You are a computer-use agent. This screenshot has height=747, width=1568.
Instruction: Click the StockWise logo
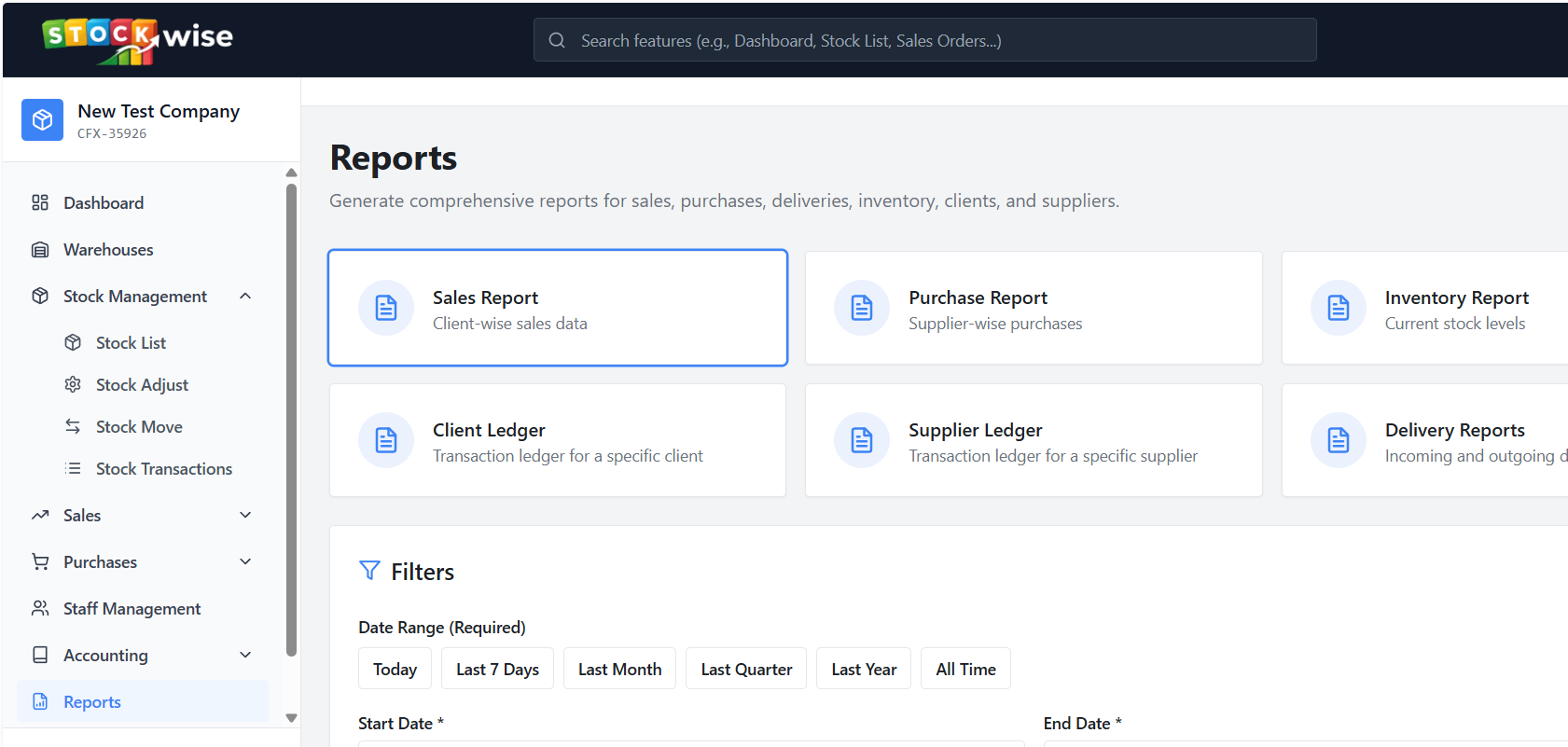point(137,41)
